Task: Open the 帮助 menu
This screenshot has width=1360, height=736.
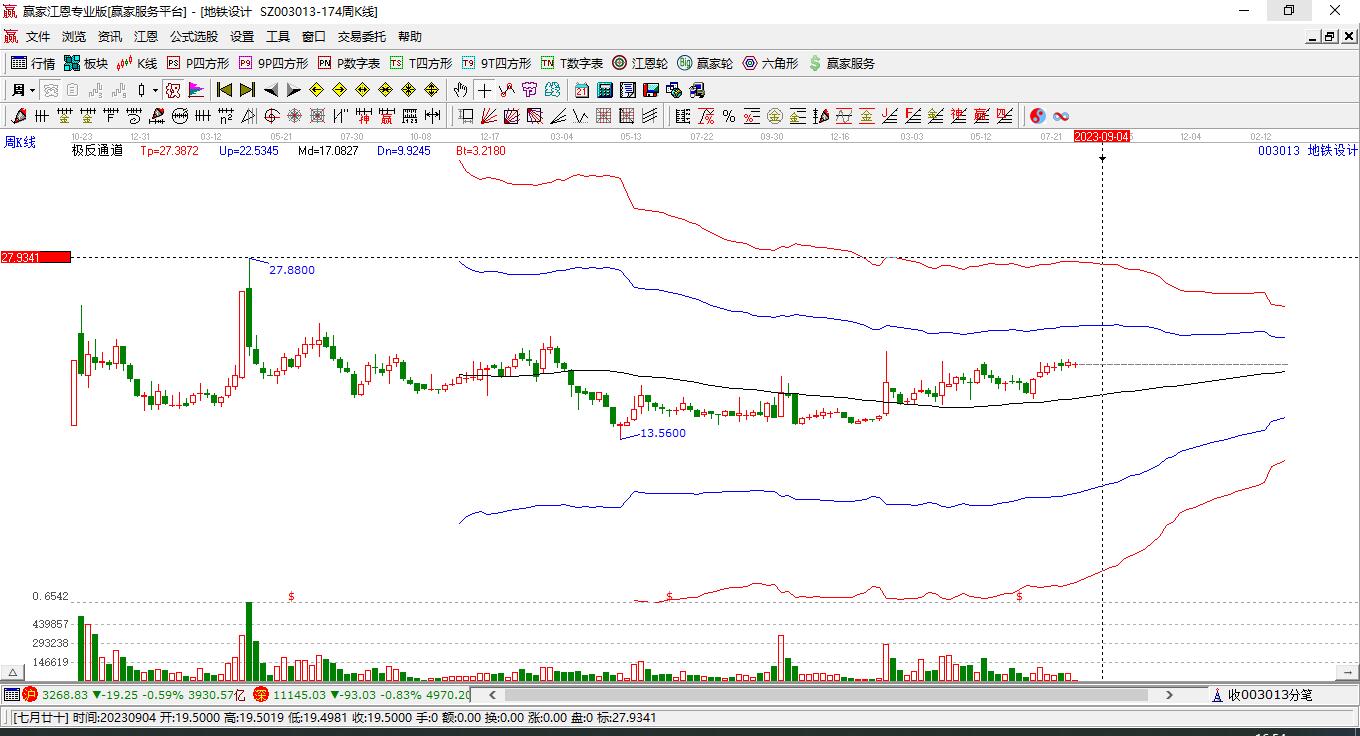Action: (410, 37)
